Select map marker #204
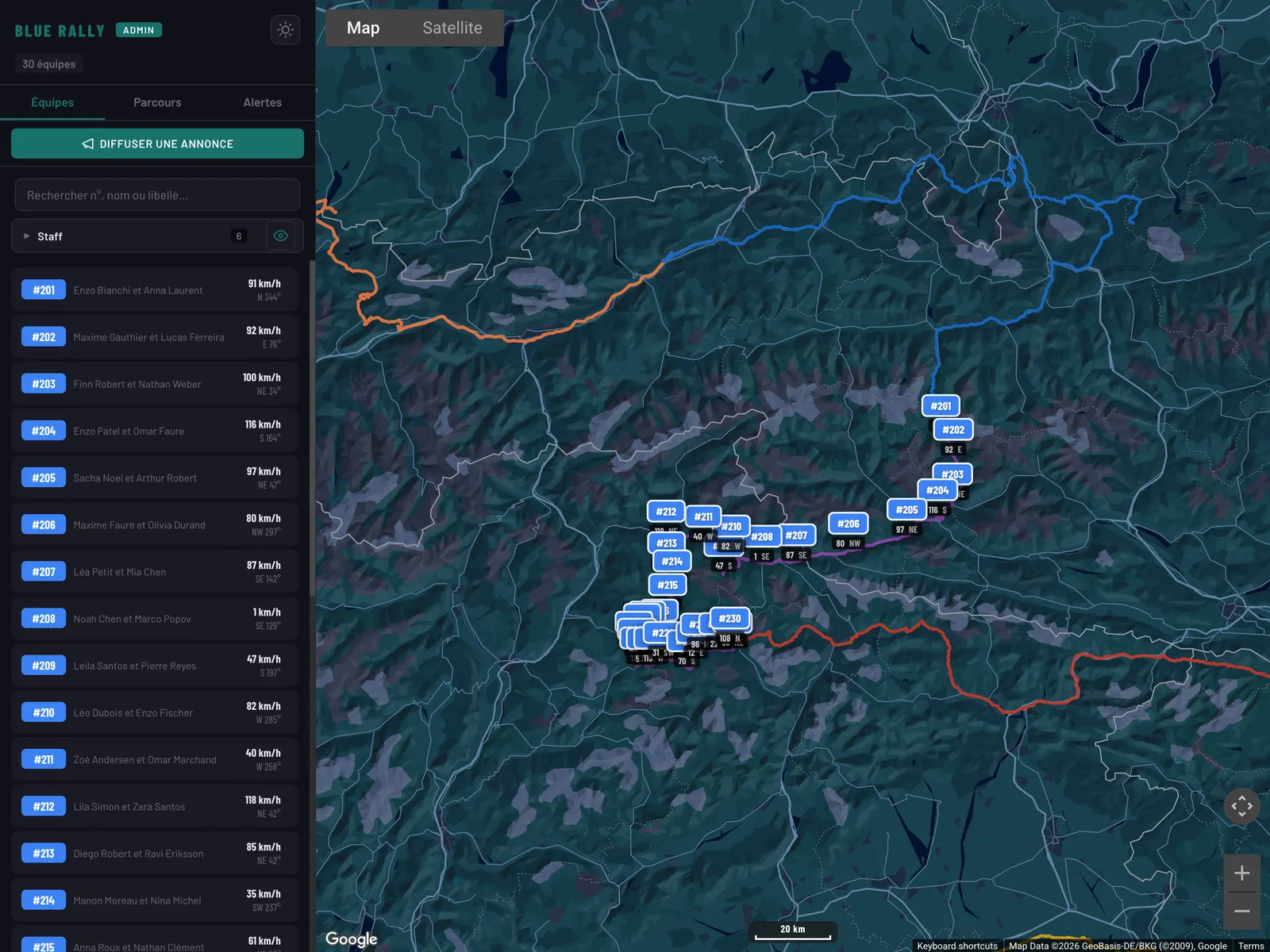Viewport: 1270px width, 952px height. pyautogui.click(x=937, y=490)
